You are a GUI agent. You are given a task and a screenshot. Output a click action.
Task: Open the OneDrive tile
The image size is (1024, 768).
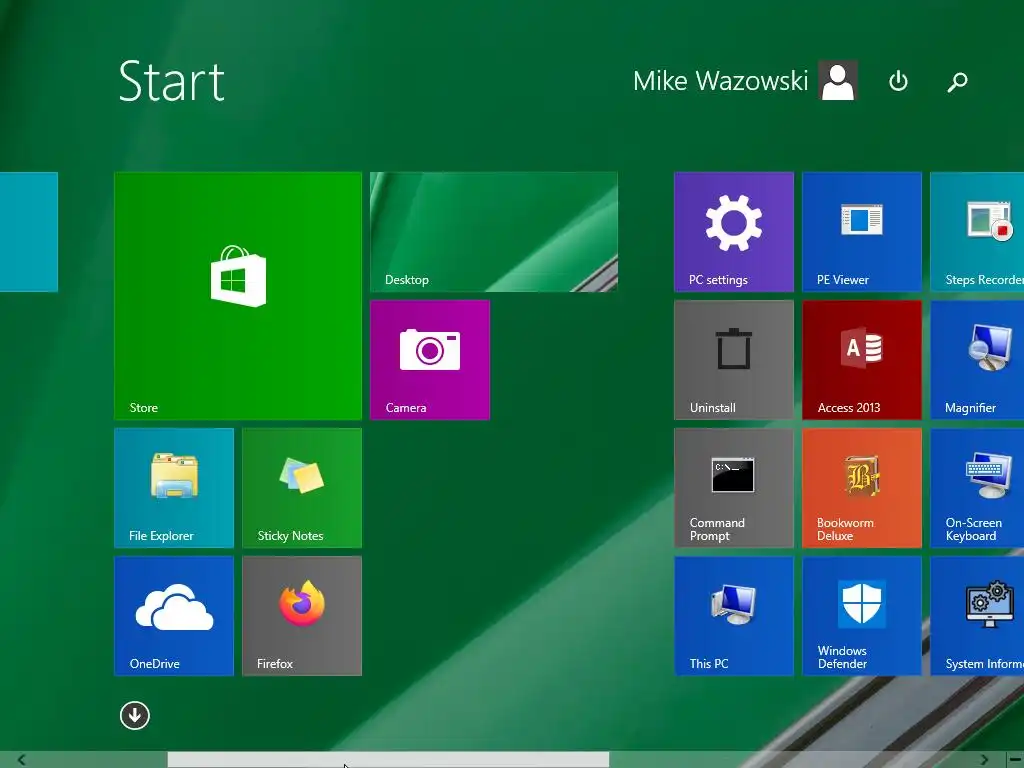[174, 616]
